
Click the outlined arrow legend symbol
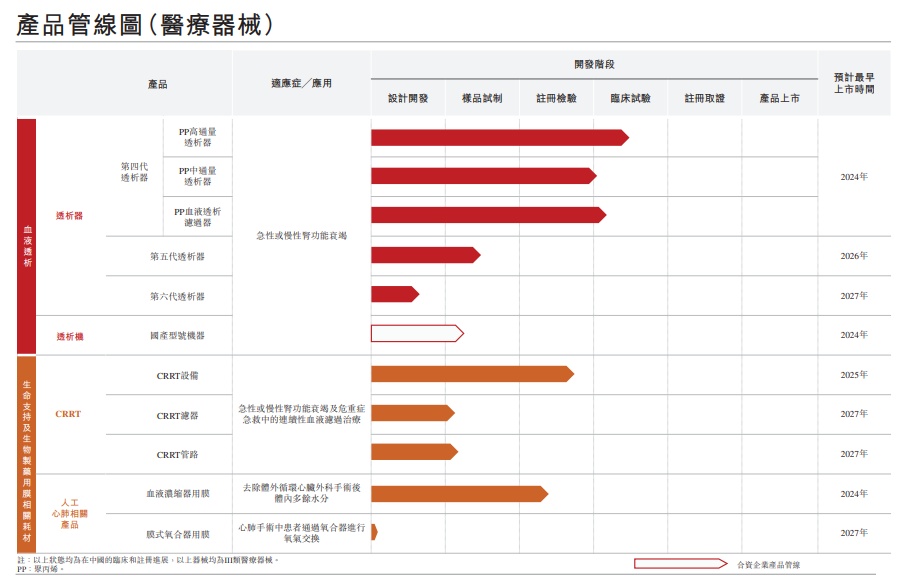pyautogui.click(x=681, y=563)
